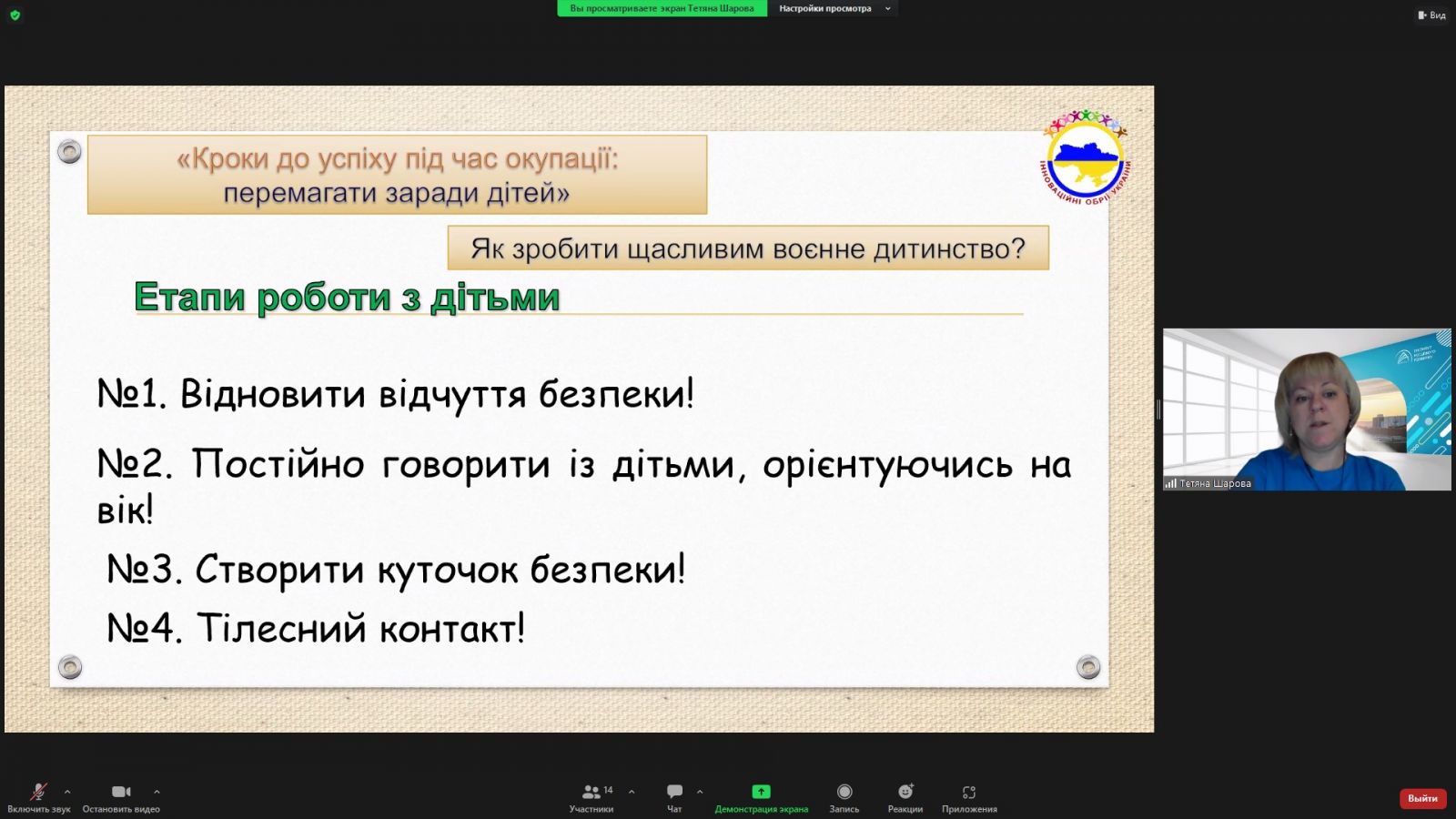1456x819 pixels.
Task: Select Тетяна Шарова's video thumbnail
Action: pyautogui.click(x=1307, y=409)
